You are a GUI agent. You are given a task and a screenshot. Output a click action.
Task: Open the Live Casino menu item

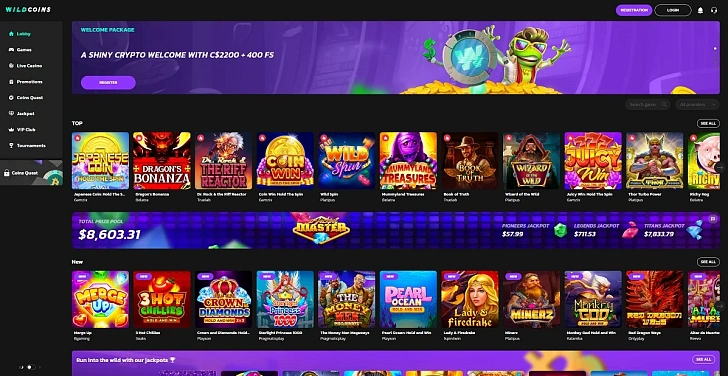(26, 66)
